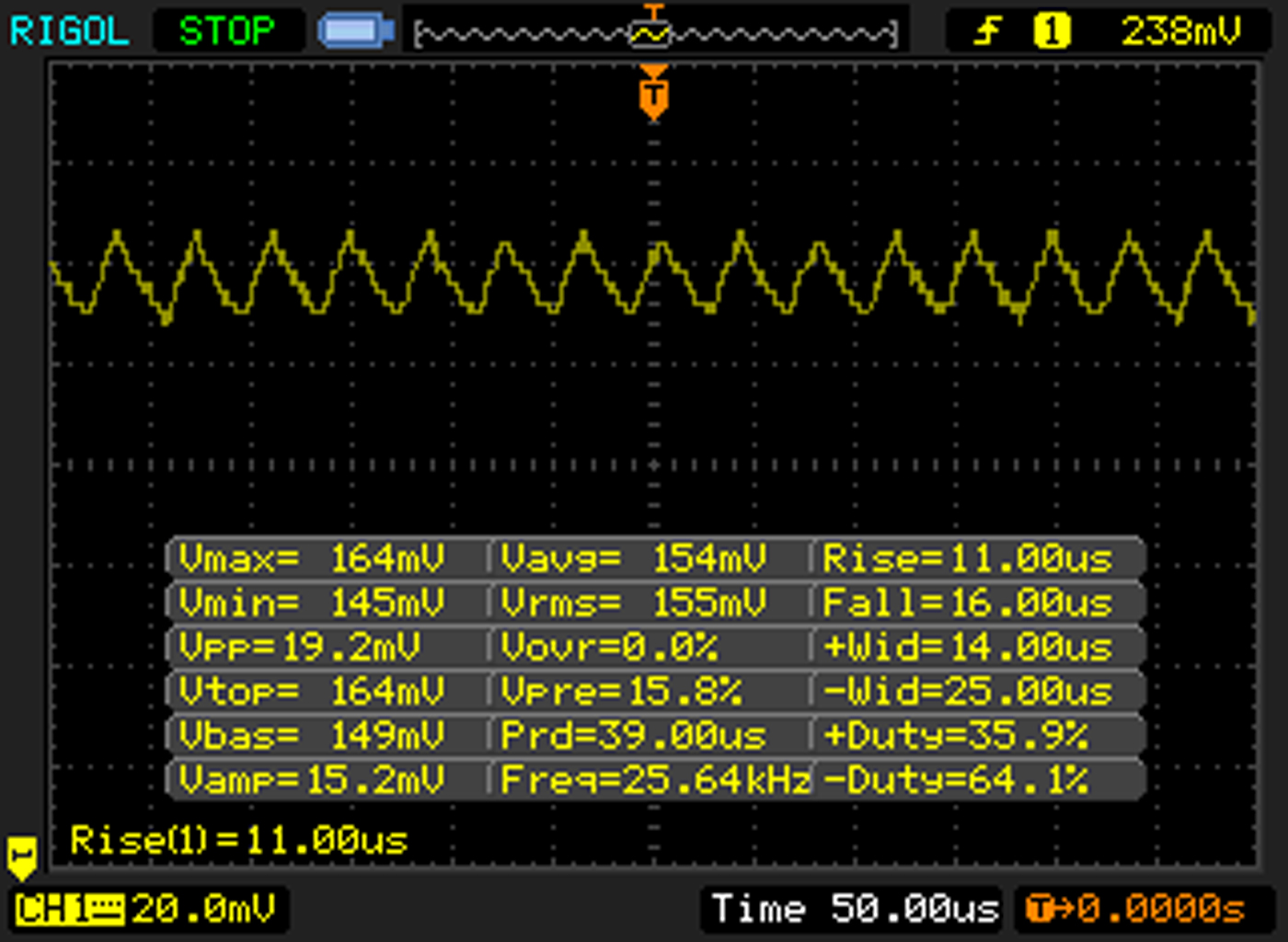Click the 20.0mV vertical scale readout

coord(203,909)
